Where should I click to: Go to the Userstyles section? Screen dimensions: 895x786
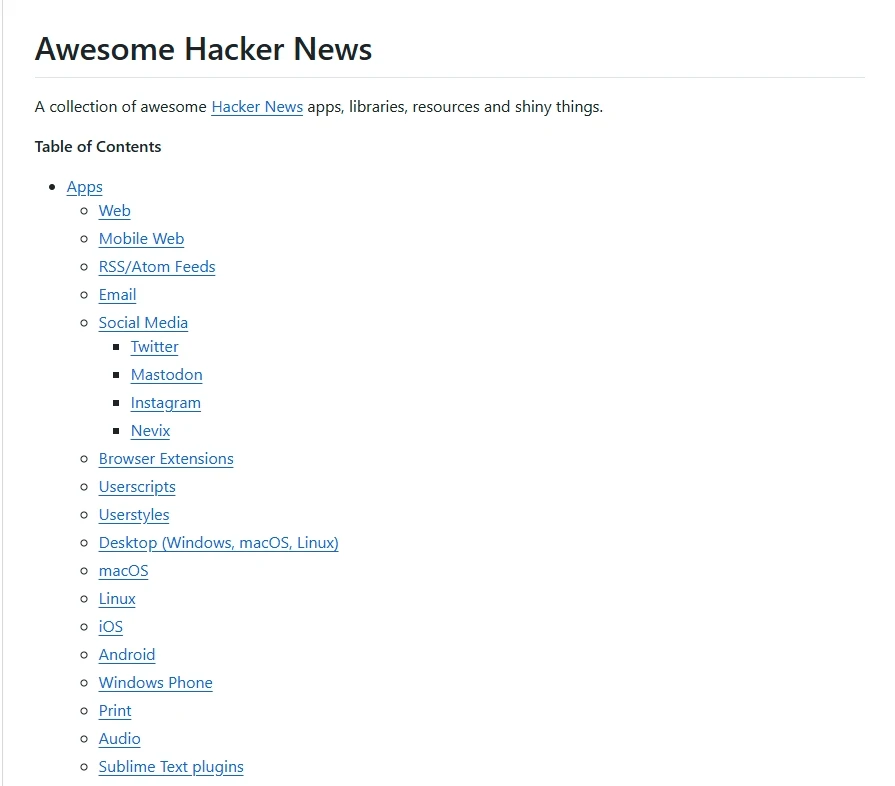(134, 515)
